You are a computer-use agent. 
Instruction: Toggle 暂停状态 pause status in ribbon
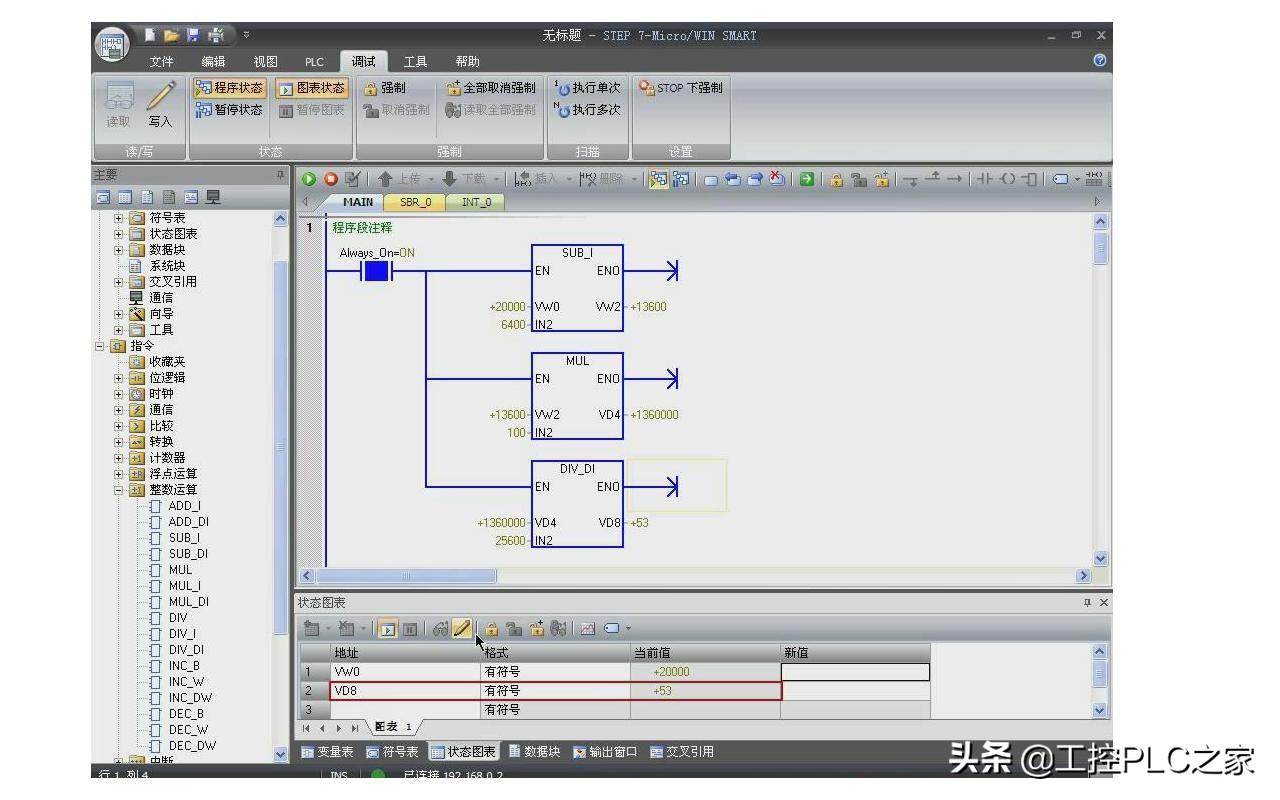point(229,110)
